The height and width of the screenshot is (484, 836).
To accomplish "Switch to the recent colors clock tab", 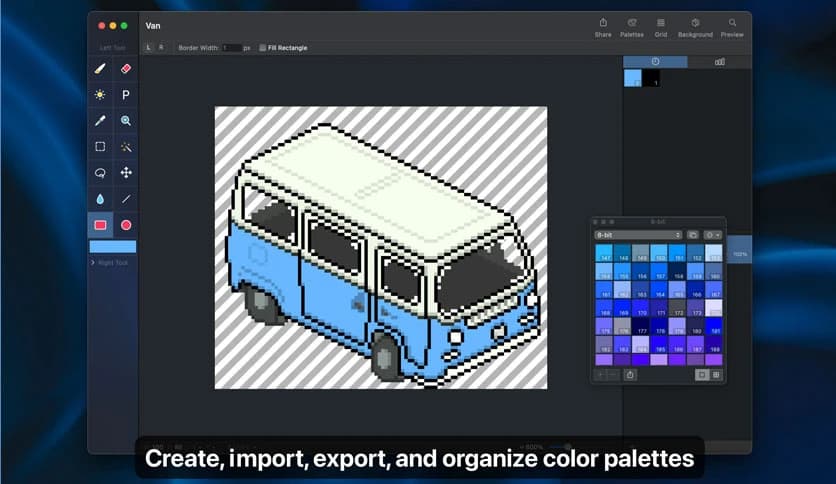I will click(x=655, y=62).
